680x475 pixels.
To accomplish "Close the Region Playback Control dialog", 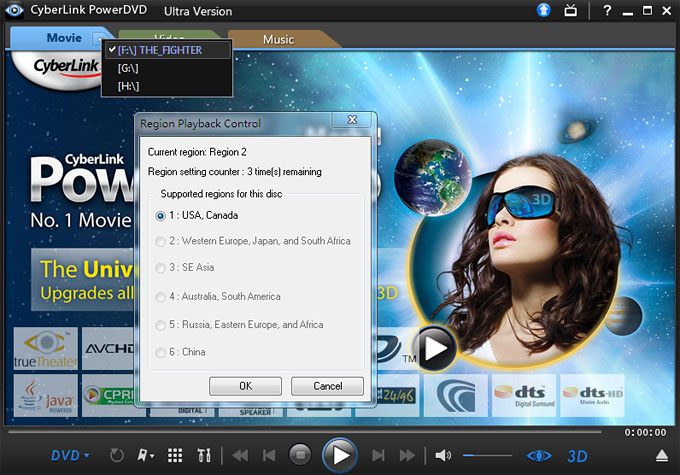I will [x=353, y=120].
